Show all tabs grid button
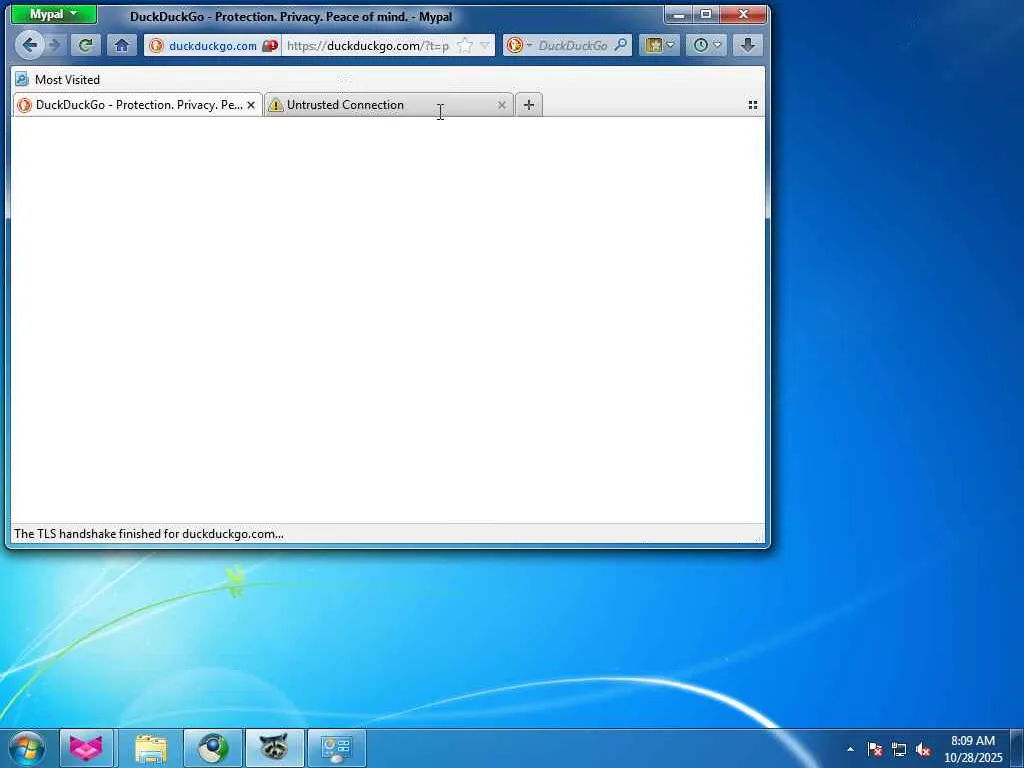The width and height of the screenshot is (1024, 768). (x=752, y=105)
